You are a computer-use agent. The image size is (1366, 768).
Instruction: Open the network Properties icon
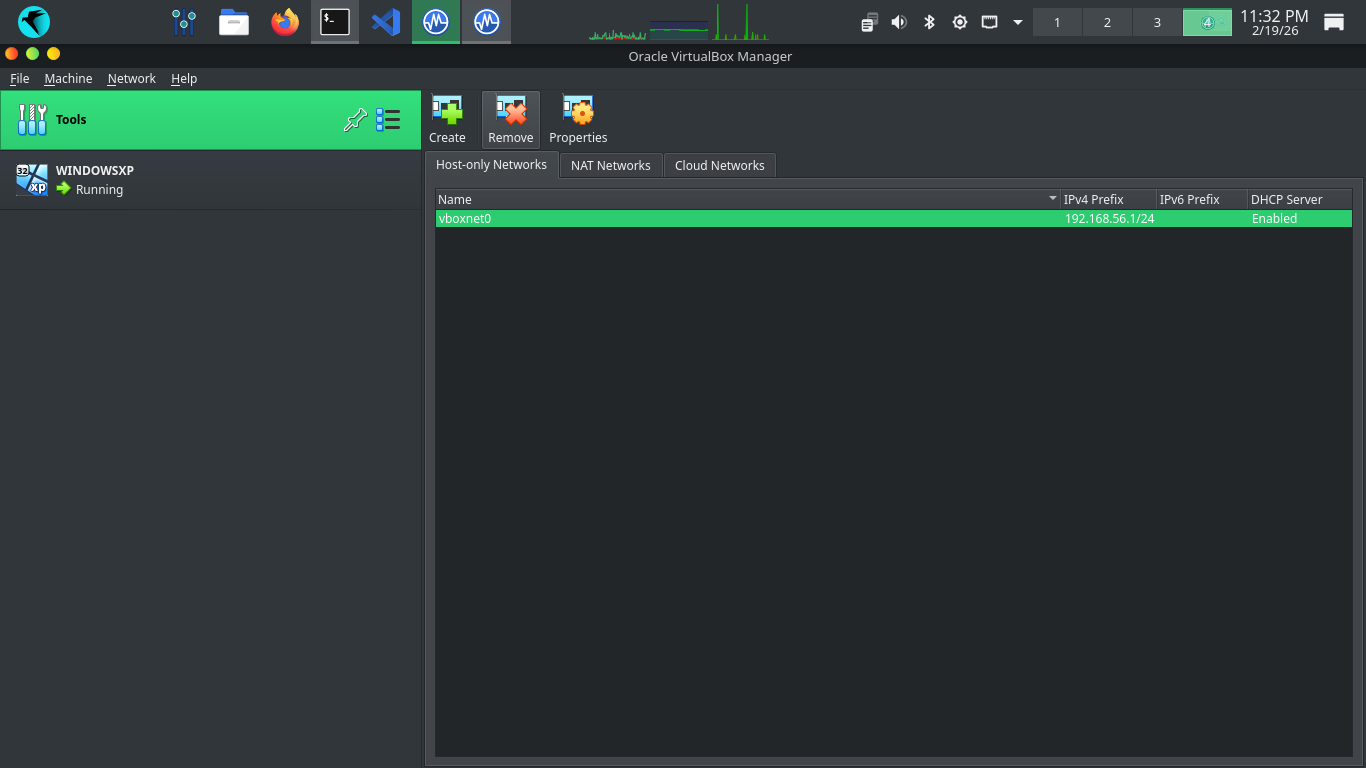[x=578, y=110]
